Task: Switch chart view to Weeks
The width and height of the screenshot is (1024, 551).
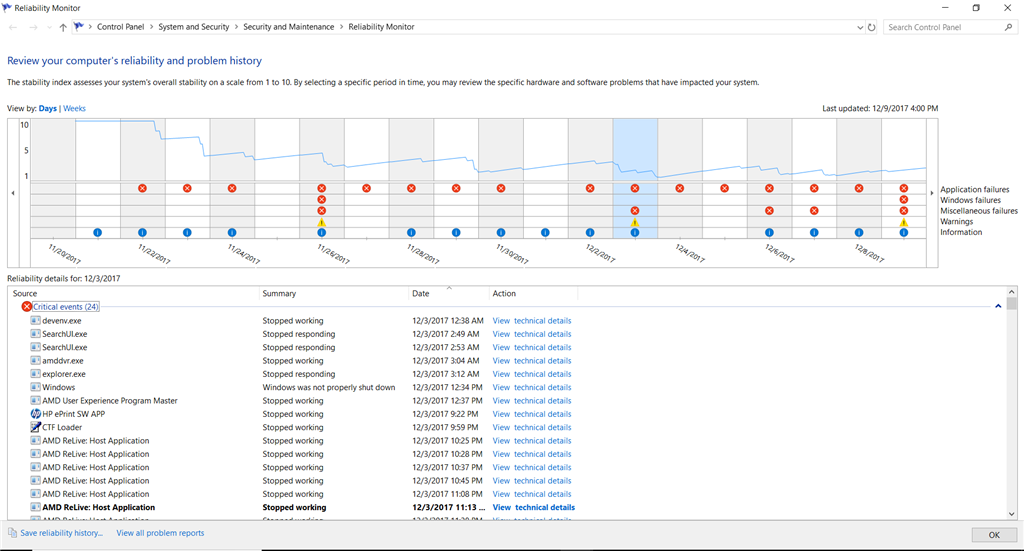Action: point(74,108)
